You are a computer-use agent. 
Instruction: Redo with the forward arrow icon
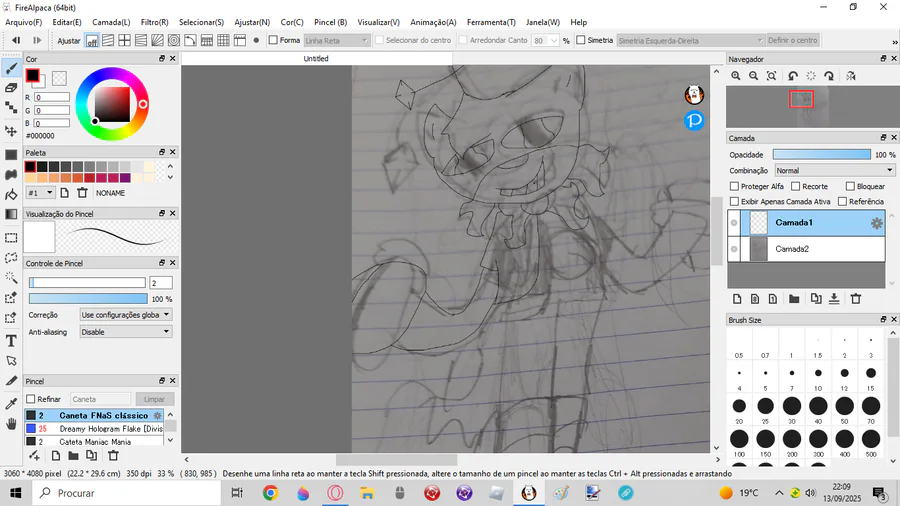pos(37,40)
